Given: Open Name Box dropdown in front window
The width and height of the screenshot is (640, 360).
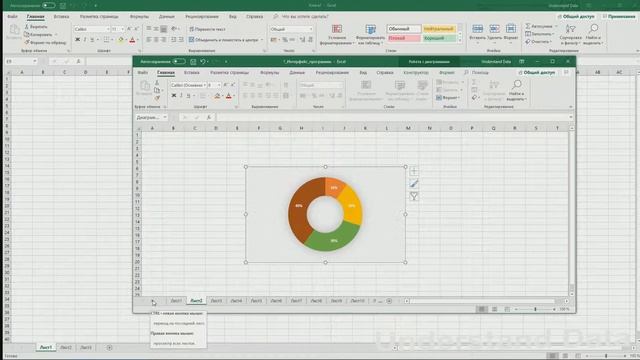Looking at the screenshot, I should [165, 118].
